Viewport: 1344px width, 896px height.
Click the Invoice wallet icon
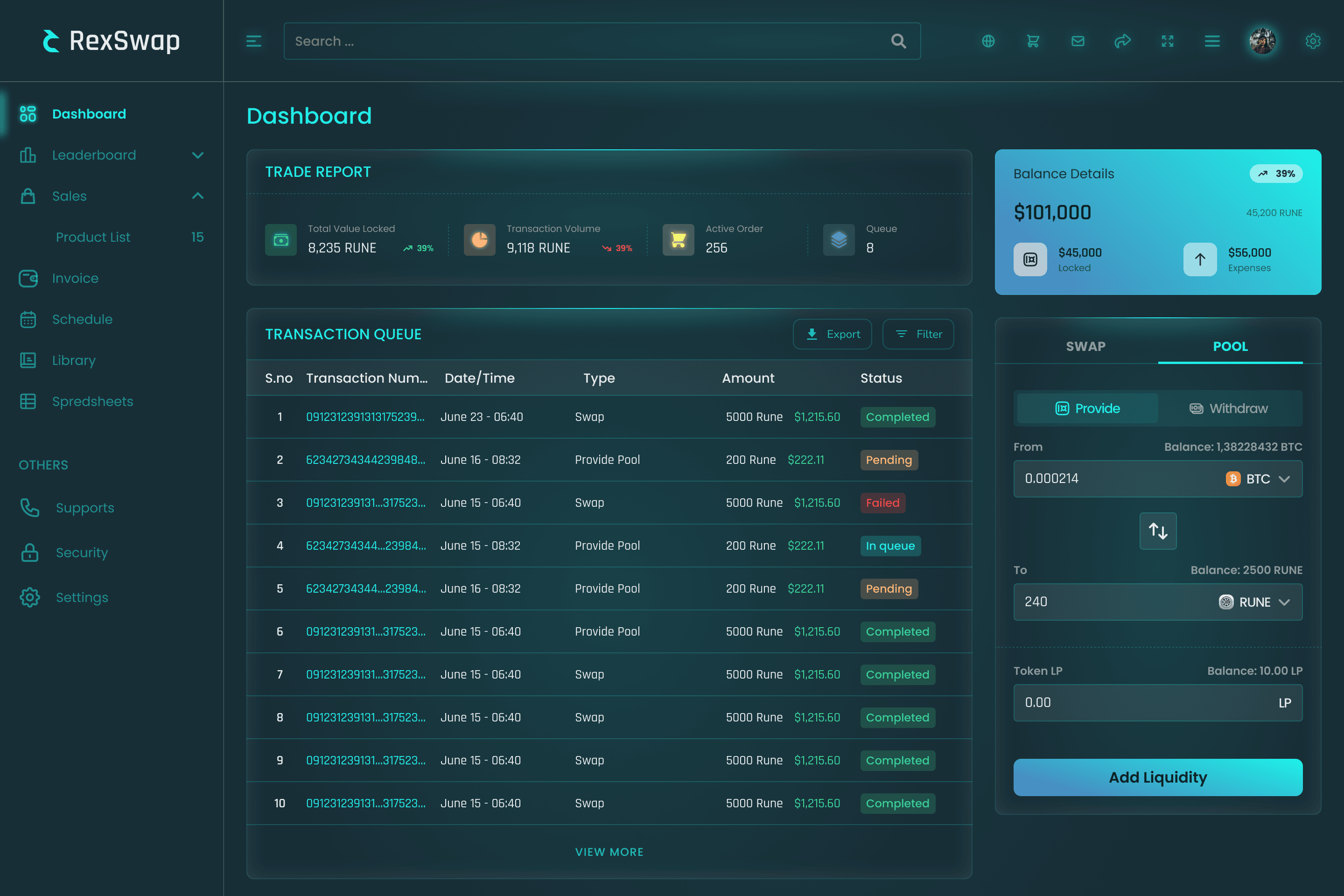point(28,278)
